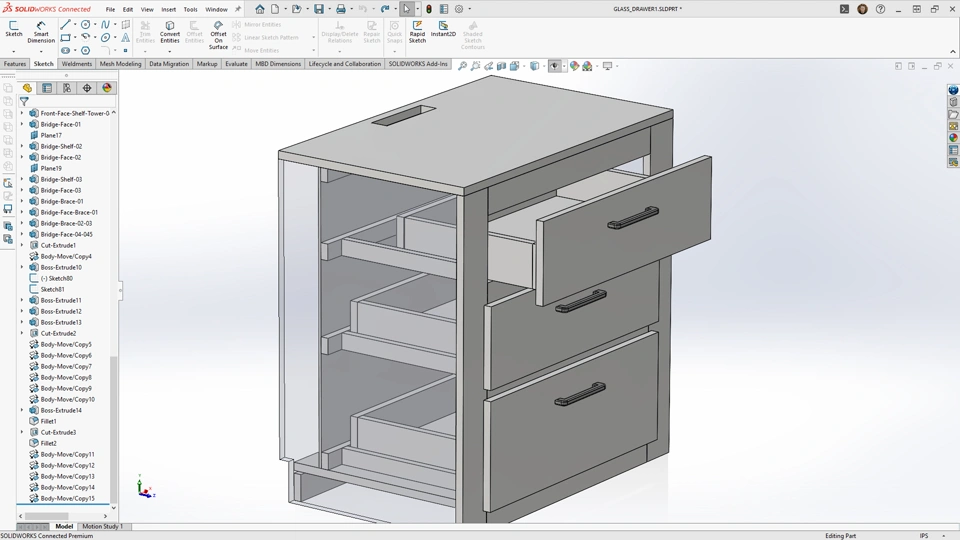The image size is (960, 540).
Task: Switch to DisplayManager tab
Action: (107, 88)
